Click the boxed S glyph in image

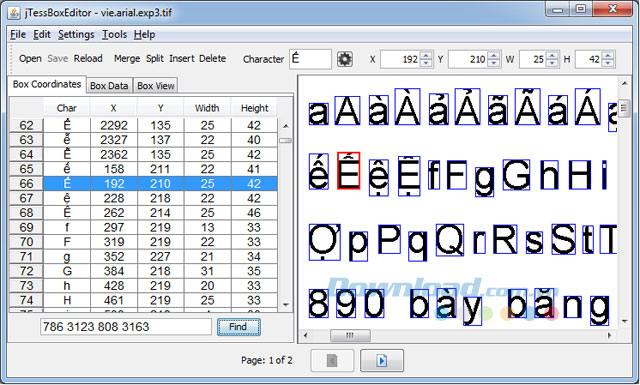coord(564,239)
